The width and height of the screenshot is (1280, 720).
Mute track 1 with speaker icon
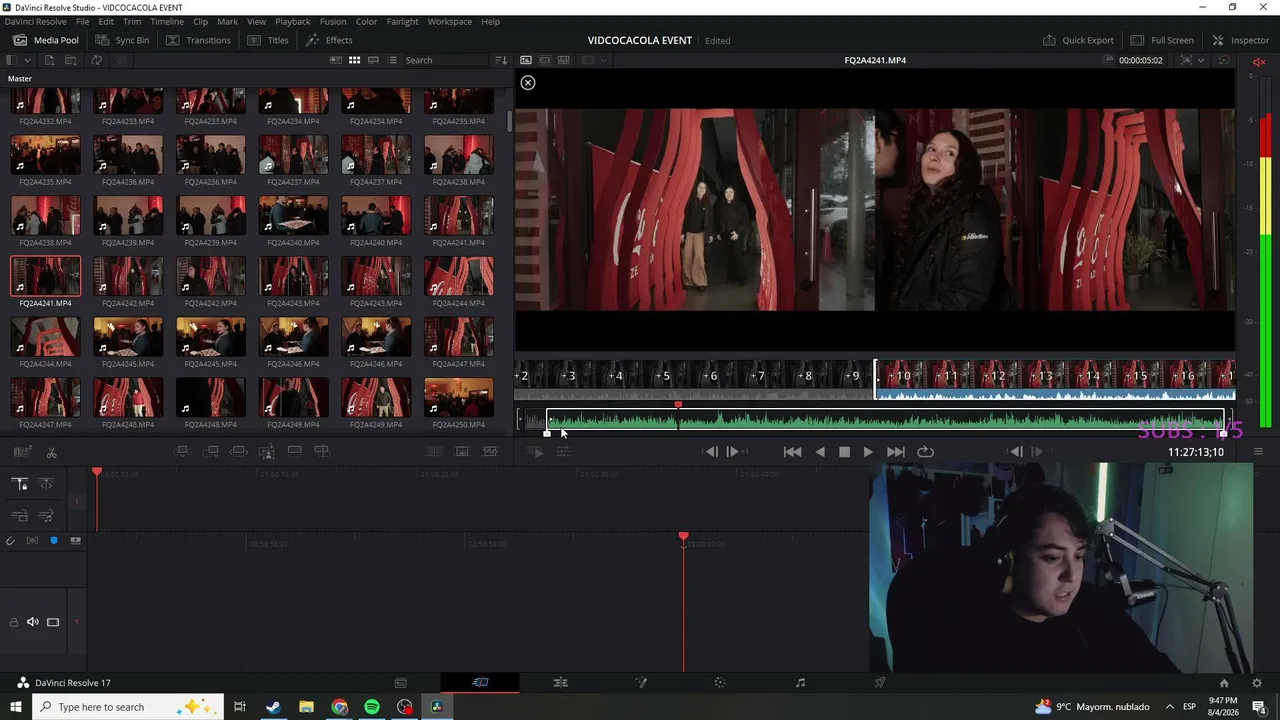click(33, 622)
